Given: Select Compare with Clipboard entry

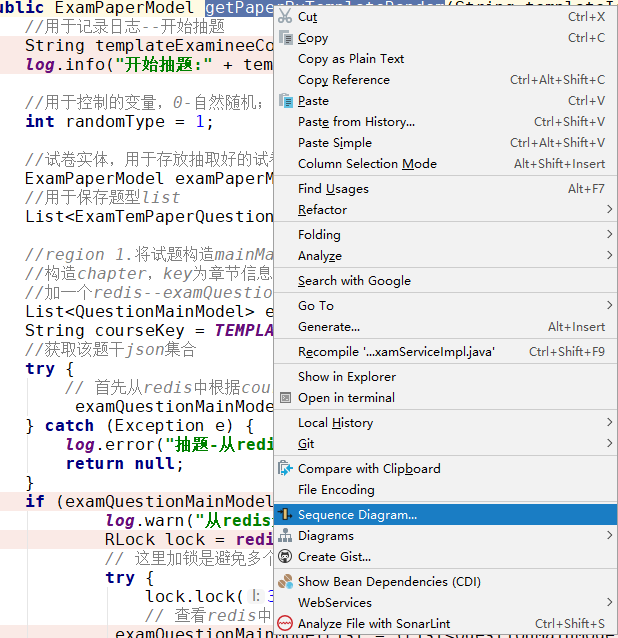Looking at the screenshot, I should click(x=445, y=468).
